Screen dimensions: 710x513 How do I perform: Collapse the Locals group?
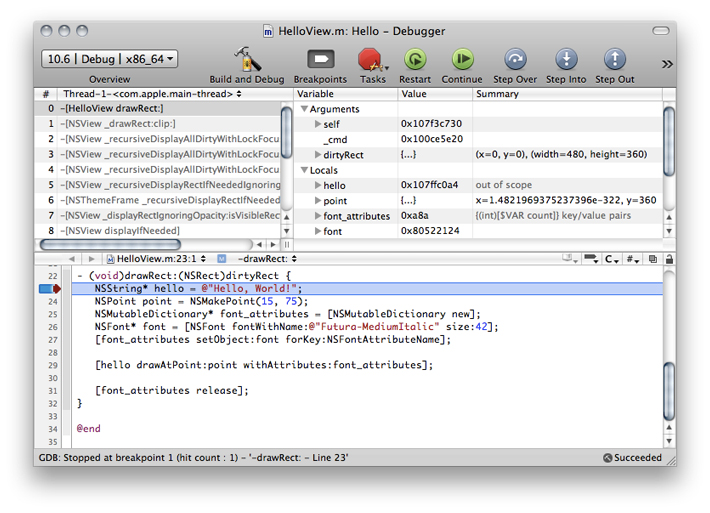(x=304, y=170)
